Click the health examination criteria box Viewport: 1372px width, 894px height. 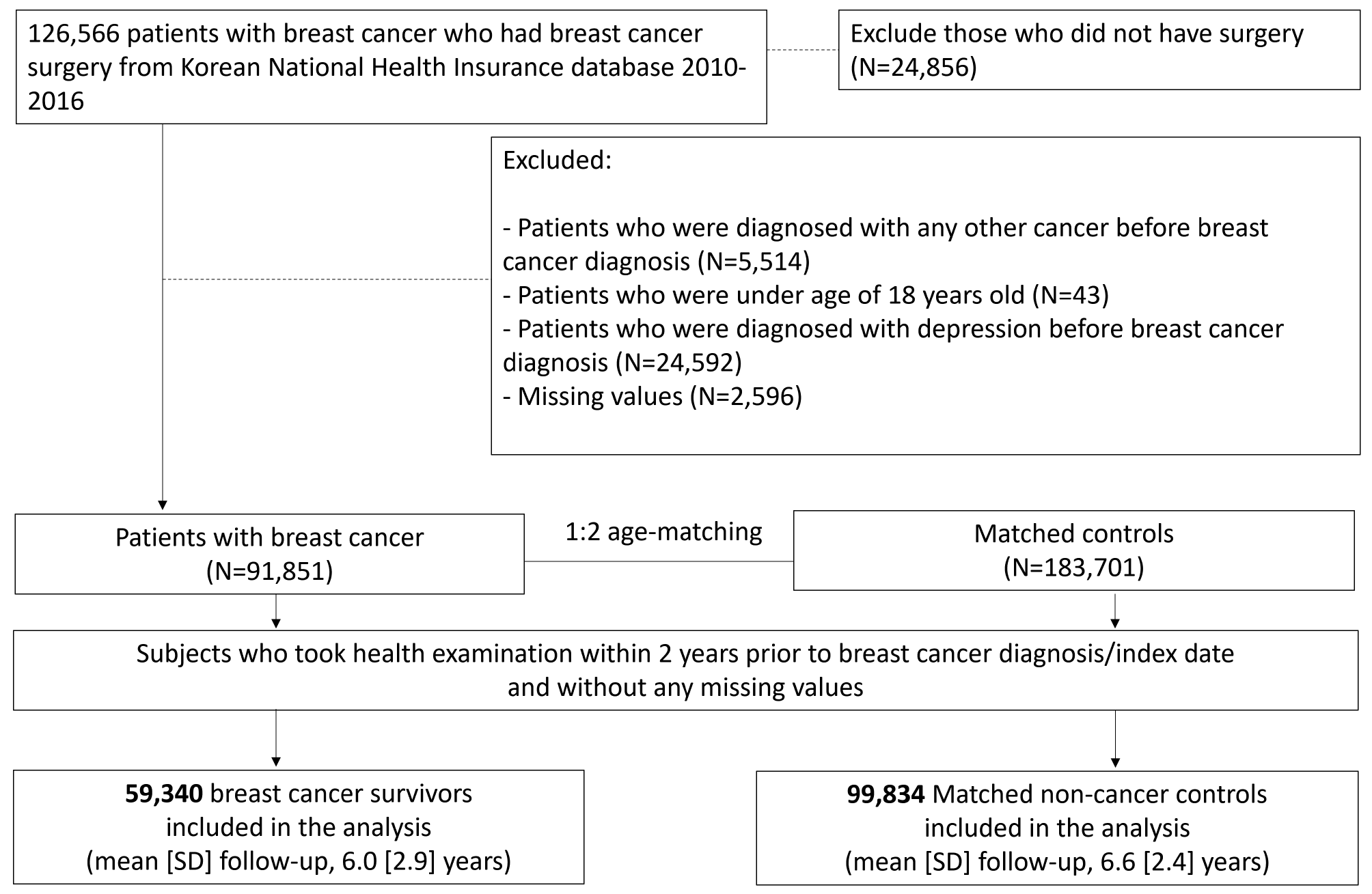click(x=685, y=670)
